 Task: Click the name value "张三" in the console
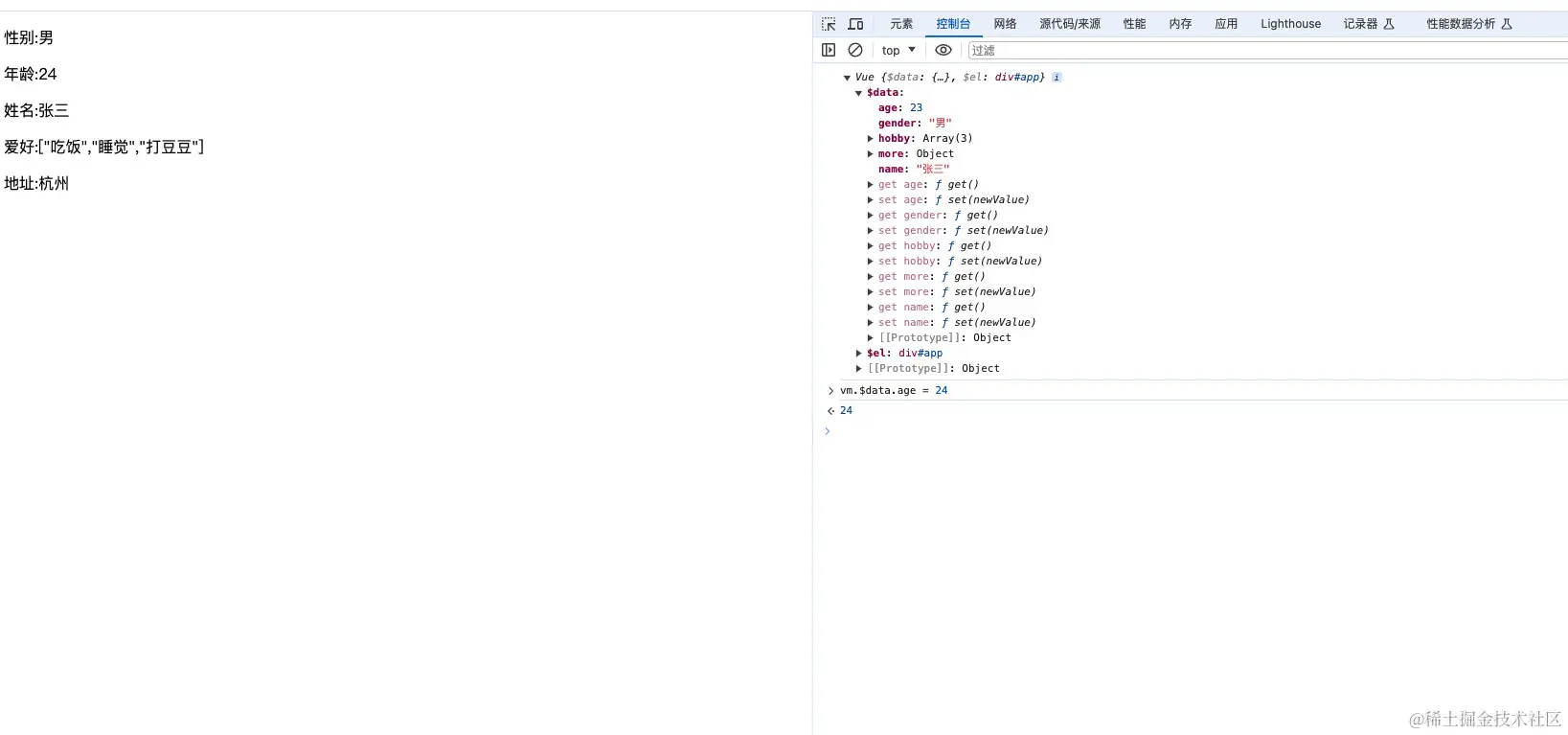[933, 170]
